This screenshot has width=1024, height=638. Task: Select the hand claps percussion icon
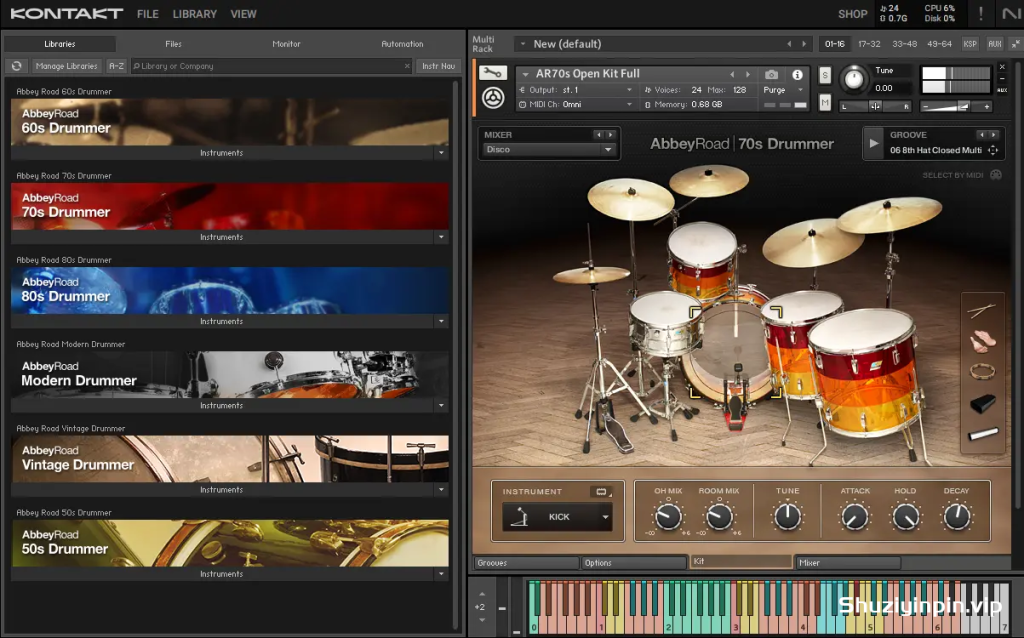[x=982, y=341]
